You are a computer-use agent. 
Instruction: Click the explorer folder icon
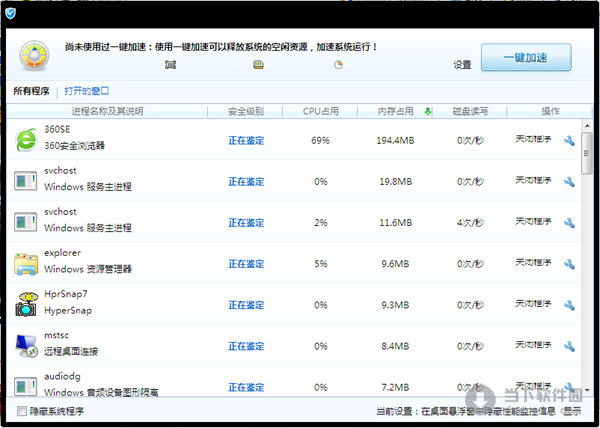(x=26, y=264)
